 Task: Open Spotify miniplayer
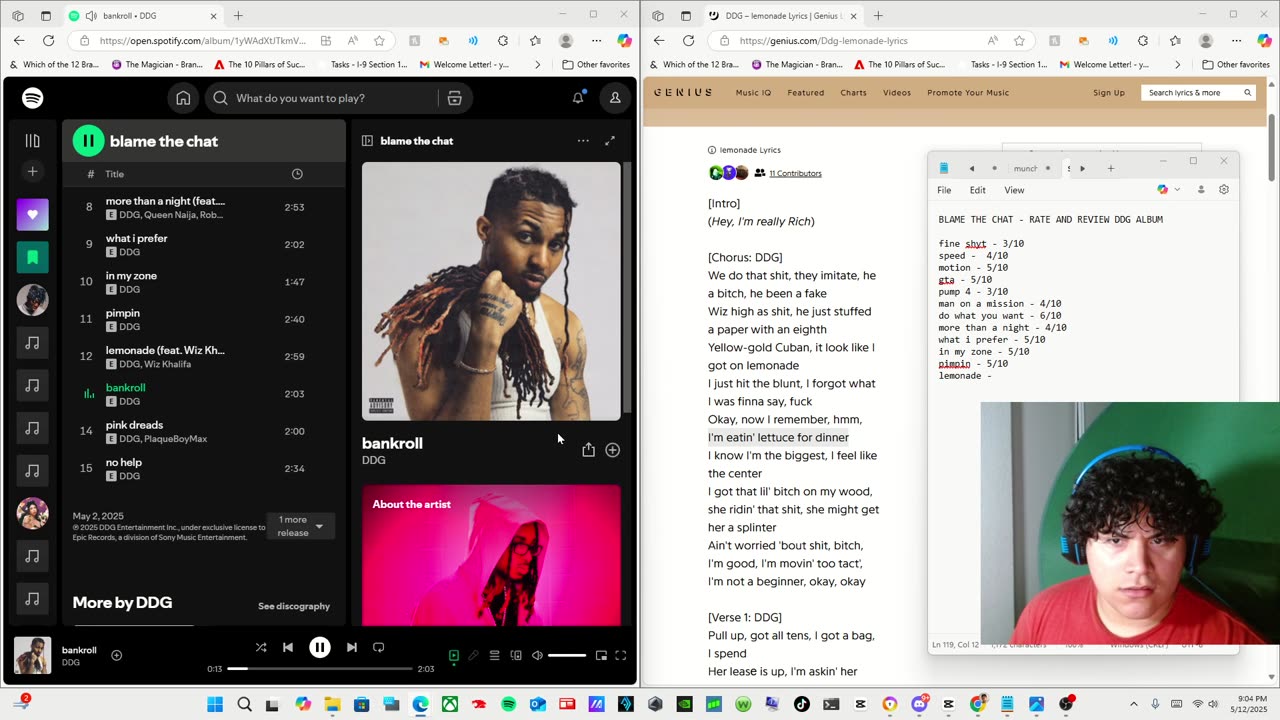pyautogui.click(x=601, y=656)
